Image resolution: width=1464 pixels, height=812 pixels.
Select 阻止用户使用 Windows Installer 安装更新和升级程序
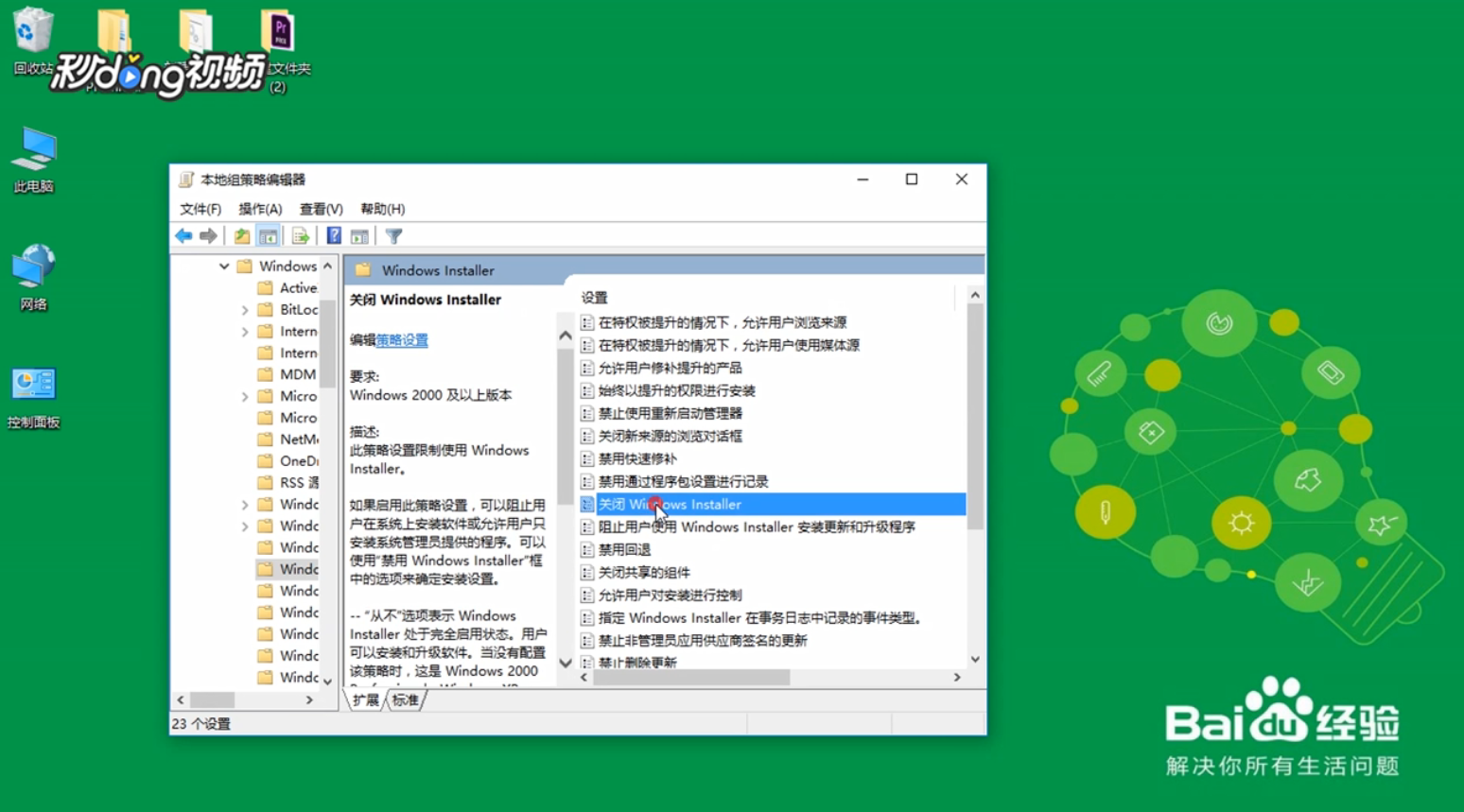(x=757, y=527)
